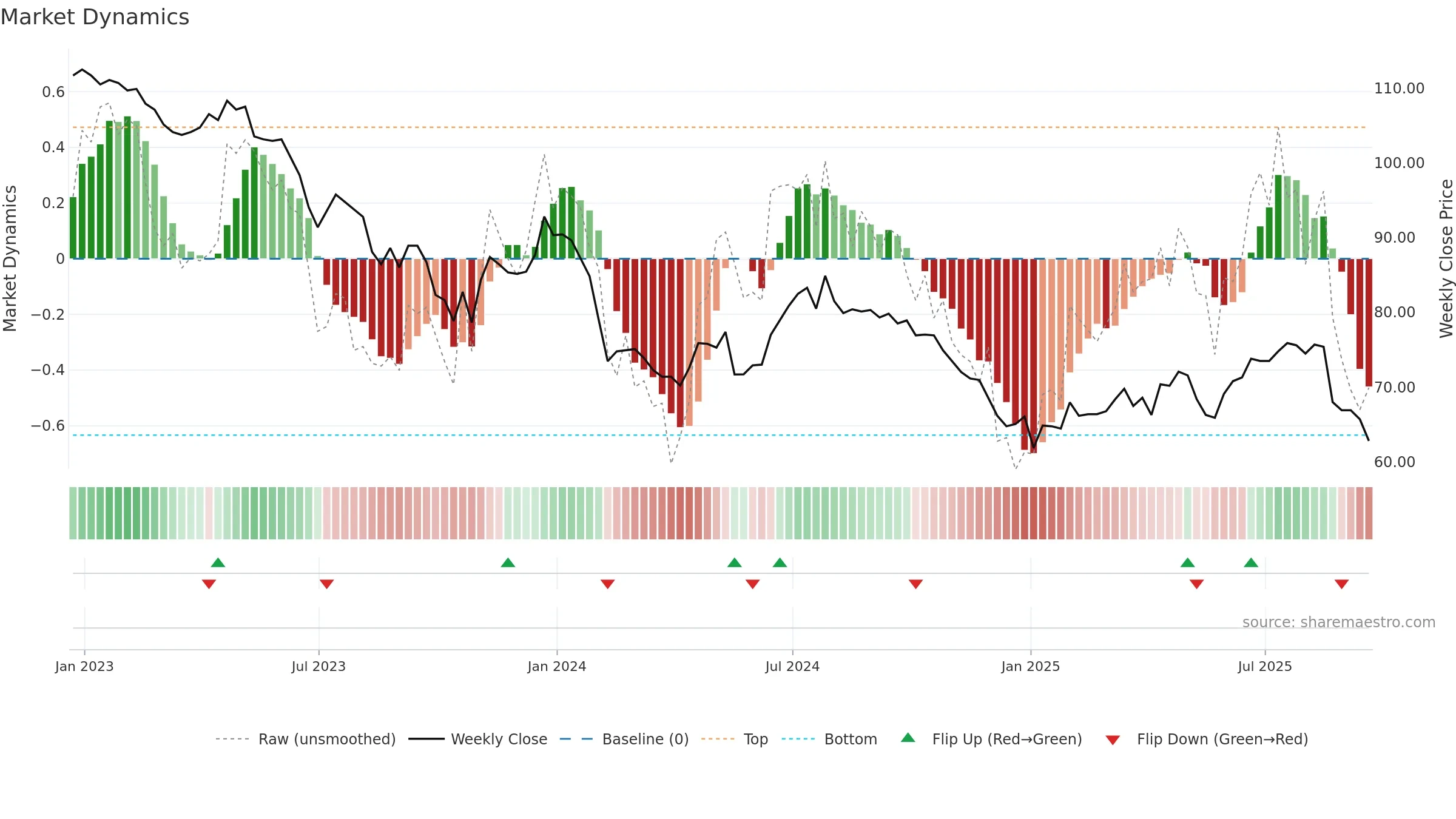Select the first green flip-up marker in spring 2023
Image resolution: width=1456 pixels, height=819 pixels.
coord(218,562)
